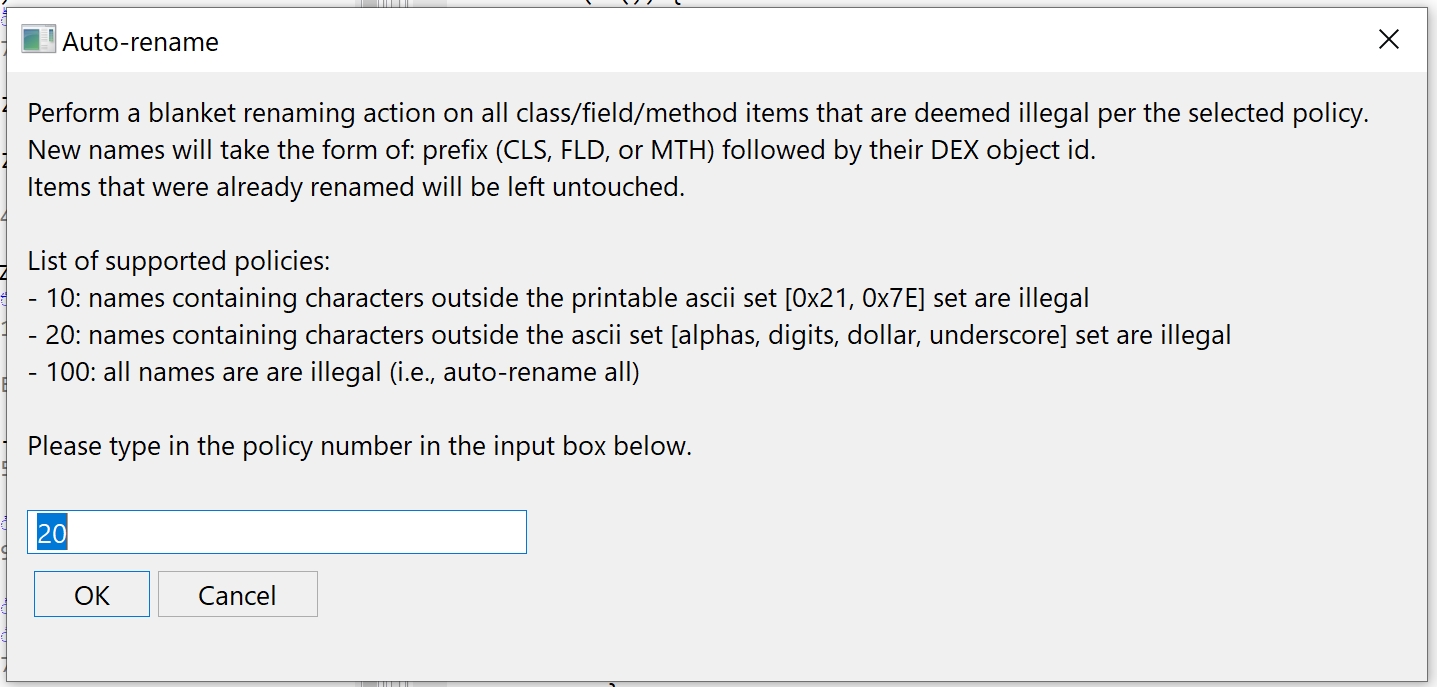Focus the policy number input box
This screenshot has width=1437, height=687.
coord(277,532)
